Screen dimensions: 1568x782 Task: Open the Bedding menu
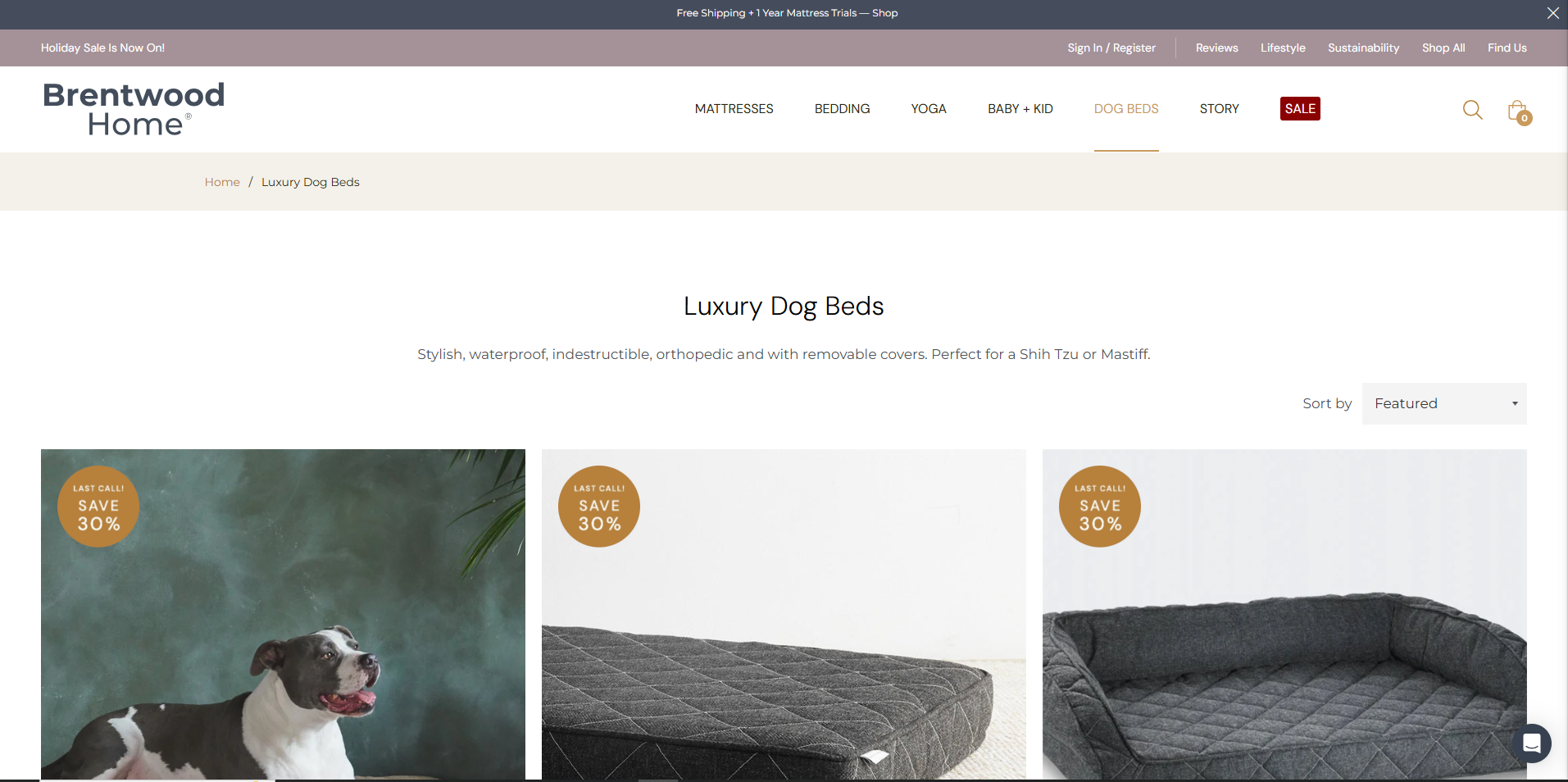[842, 109]
